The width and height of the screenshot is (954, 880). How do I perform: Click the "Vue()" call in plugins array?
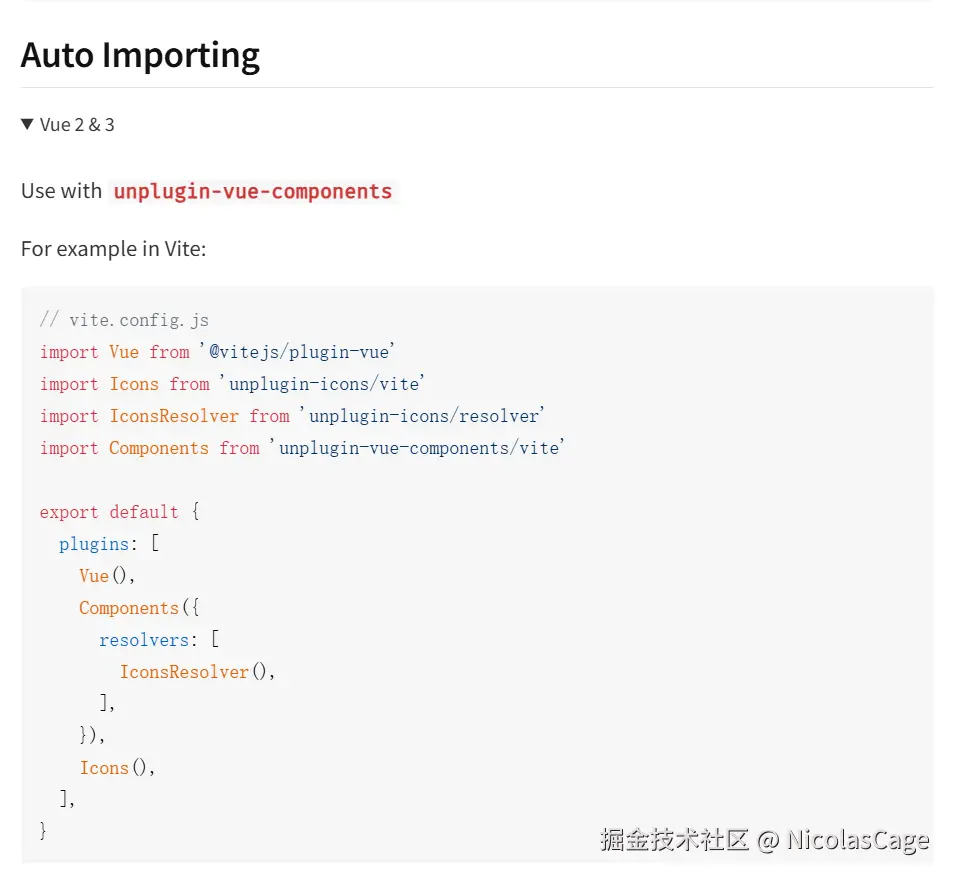pyautogui.click(x=106, y=576)
